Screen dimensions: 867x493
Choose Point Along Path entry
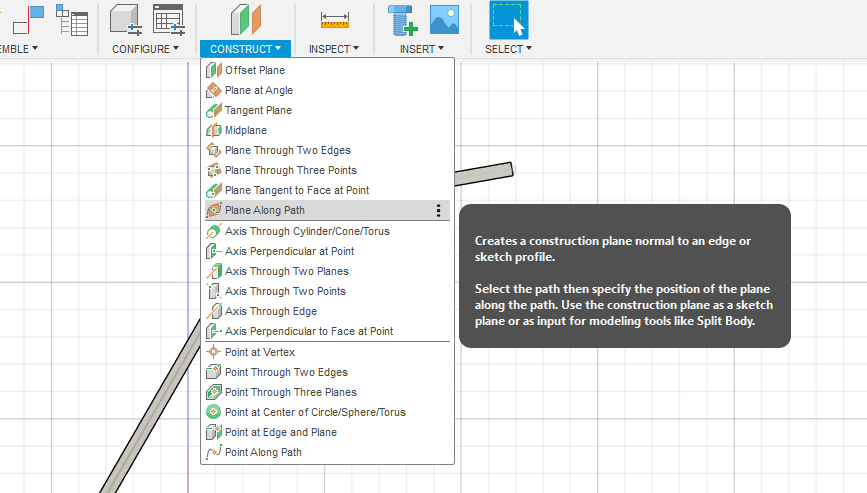(327, 452)
